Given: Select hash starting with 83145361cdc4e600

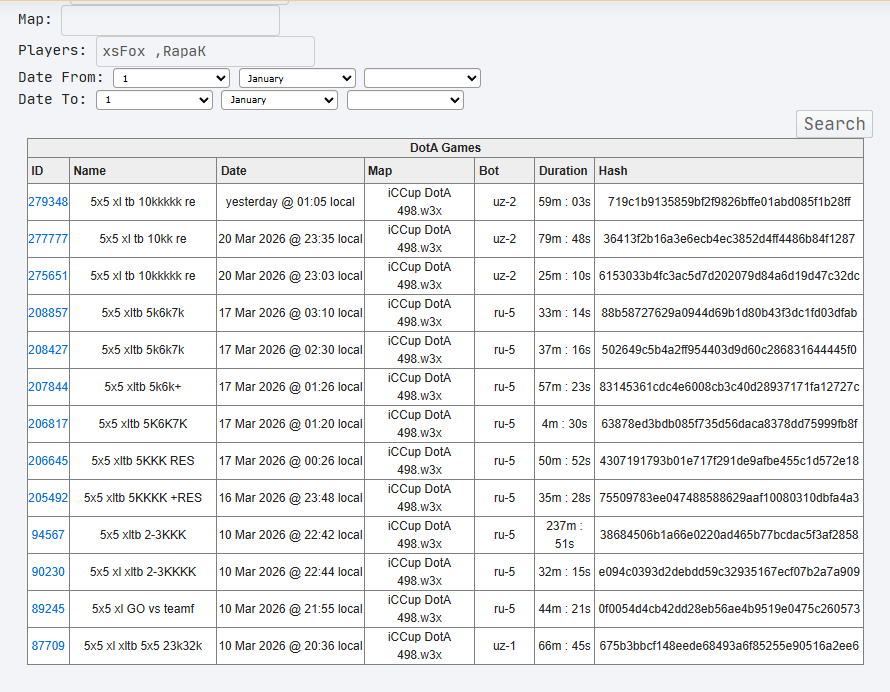Looking at the screenshot, I should (729, 387).
